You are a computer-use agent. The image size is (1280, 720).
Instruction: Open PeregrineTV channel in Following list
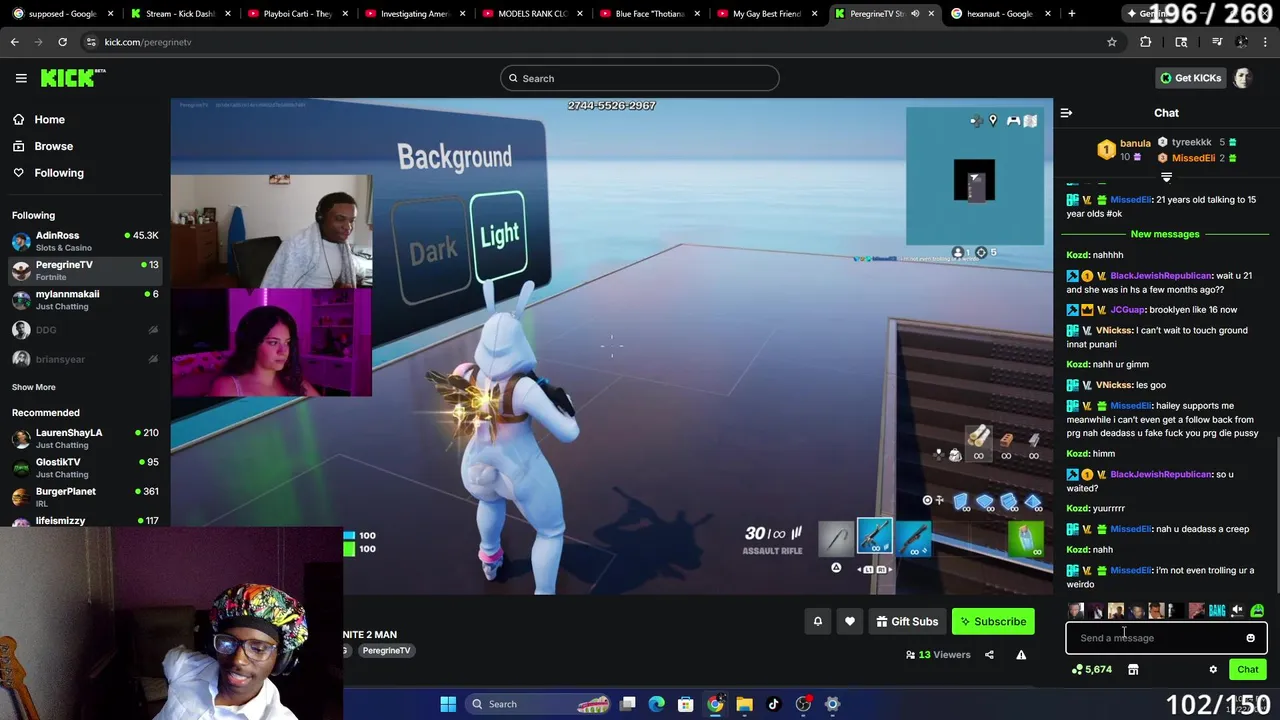pyautogui.click(x=85, y=270)
